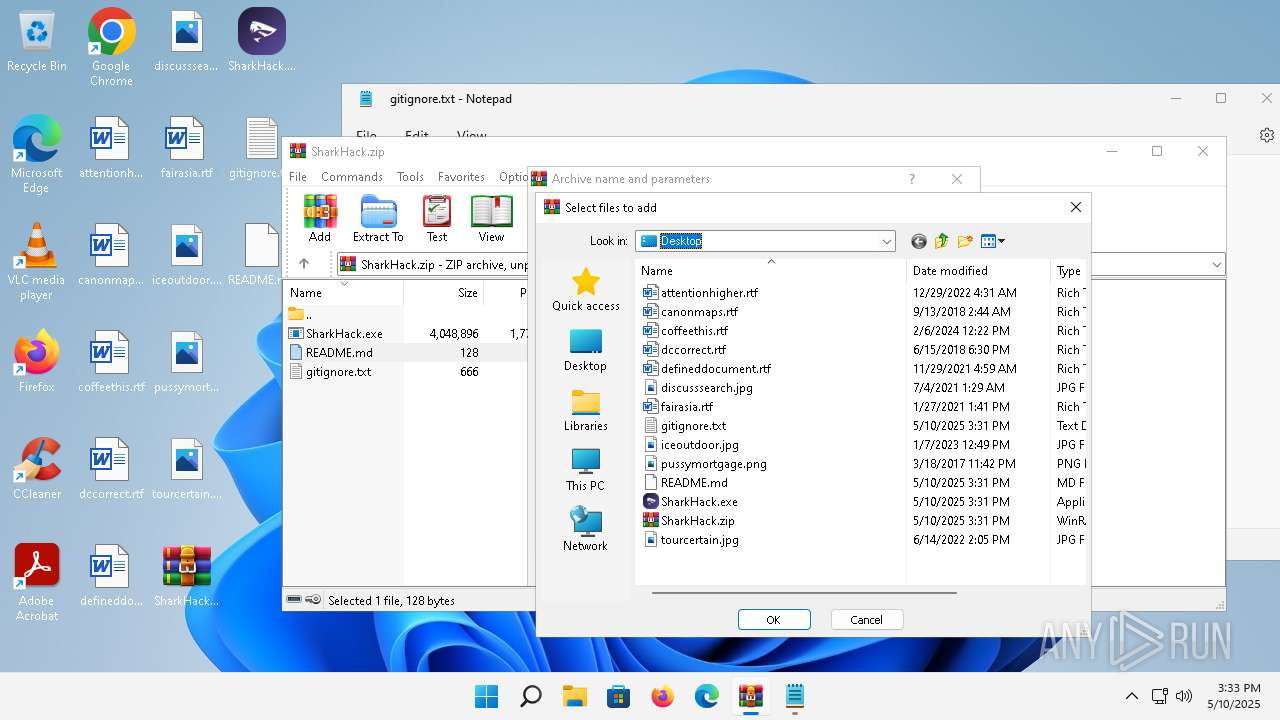Open Microsoft Store from taskbar
This screenshot has width=1280, height=720.
point(619,696)
